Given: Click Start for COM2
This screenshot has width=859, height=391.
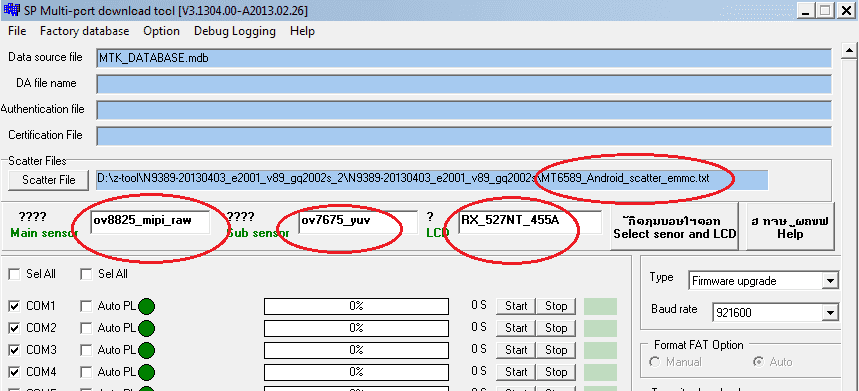Looking at the screenshot, I should pos(516,328).
